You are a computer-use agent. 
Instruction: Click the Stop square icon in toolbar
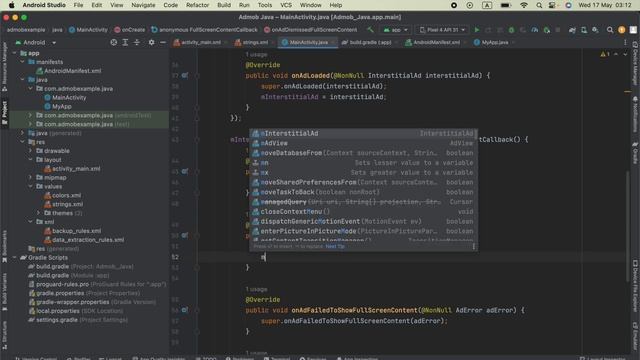[x=558, y=30]
